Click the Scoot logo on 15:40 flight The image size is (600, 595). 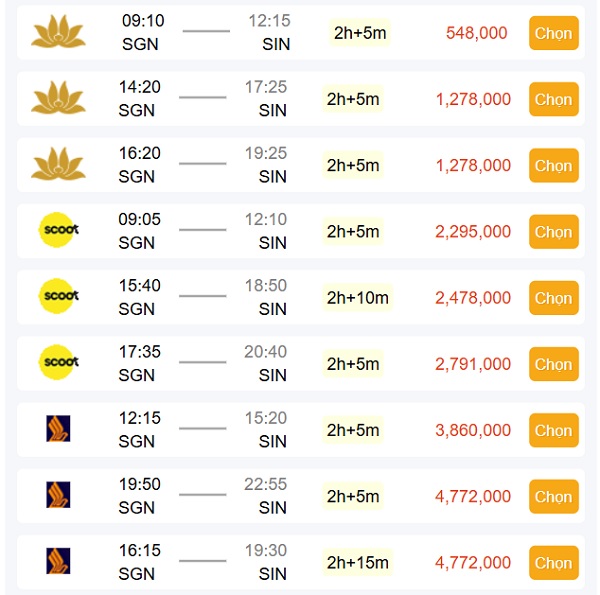pos(59,297)
